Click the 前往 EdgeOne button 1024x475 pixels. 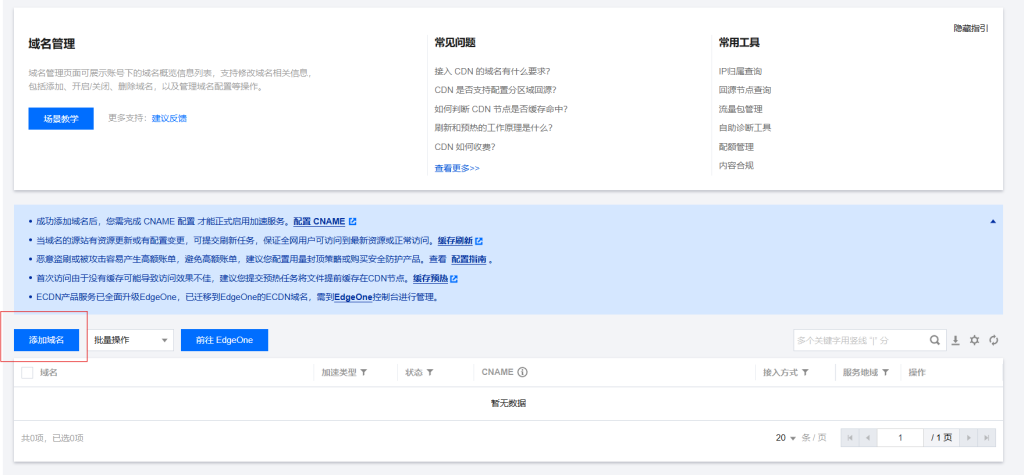[x=224, y=340]
